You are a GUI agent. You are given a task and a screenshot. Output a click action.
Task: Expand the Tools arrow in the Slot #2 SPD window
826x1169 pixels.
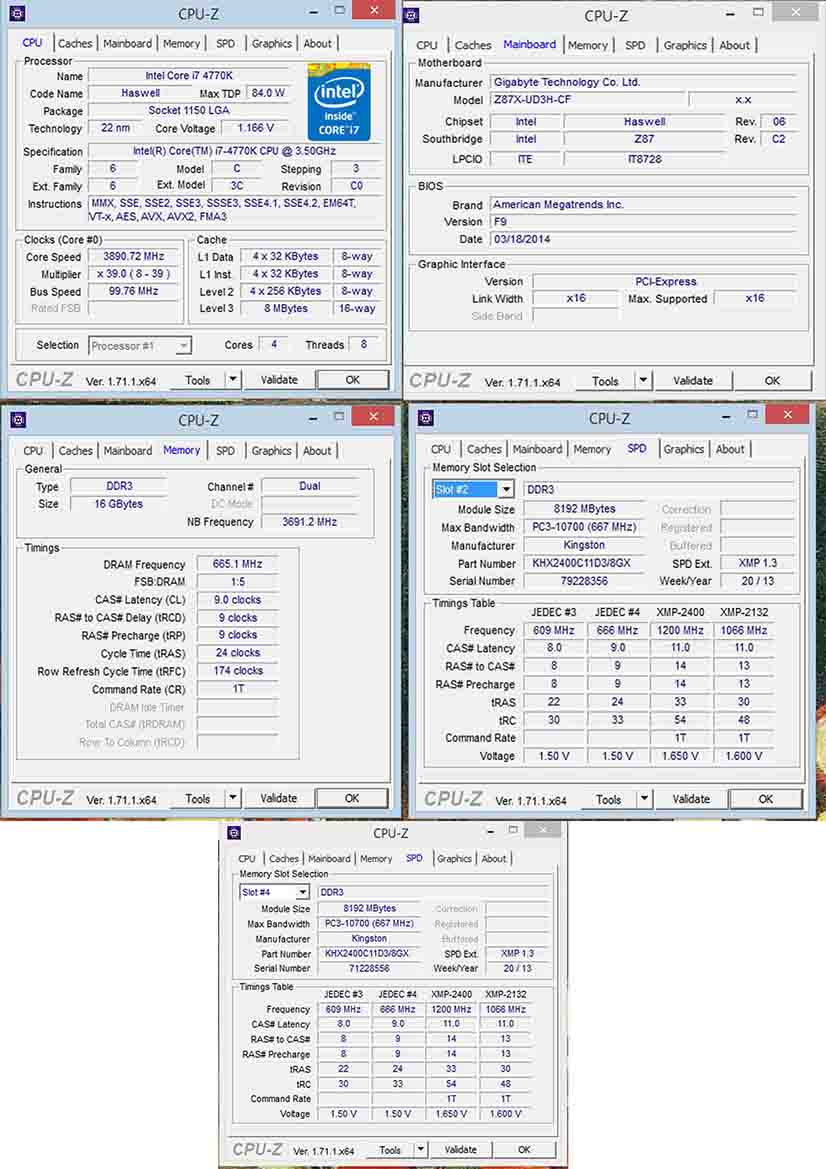(x=643, y=798)
